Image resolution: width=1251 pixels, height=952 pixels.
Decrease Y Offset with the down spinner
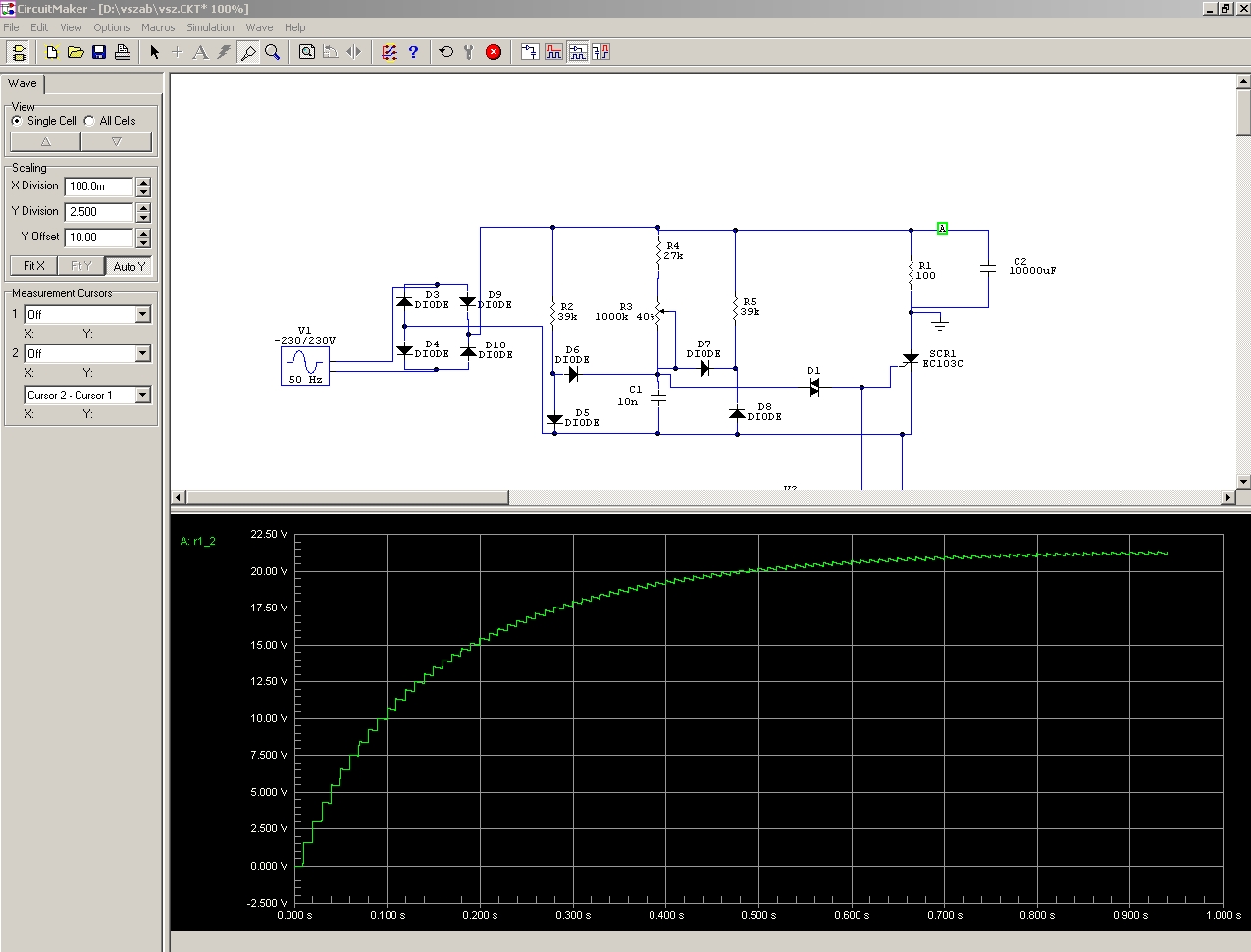pos(144,242)
